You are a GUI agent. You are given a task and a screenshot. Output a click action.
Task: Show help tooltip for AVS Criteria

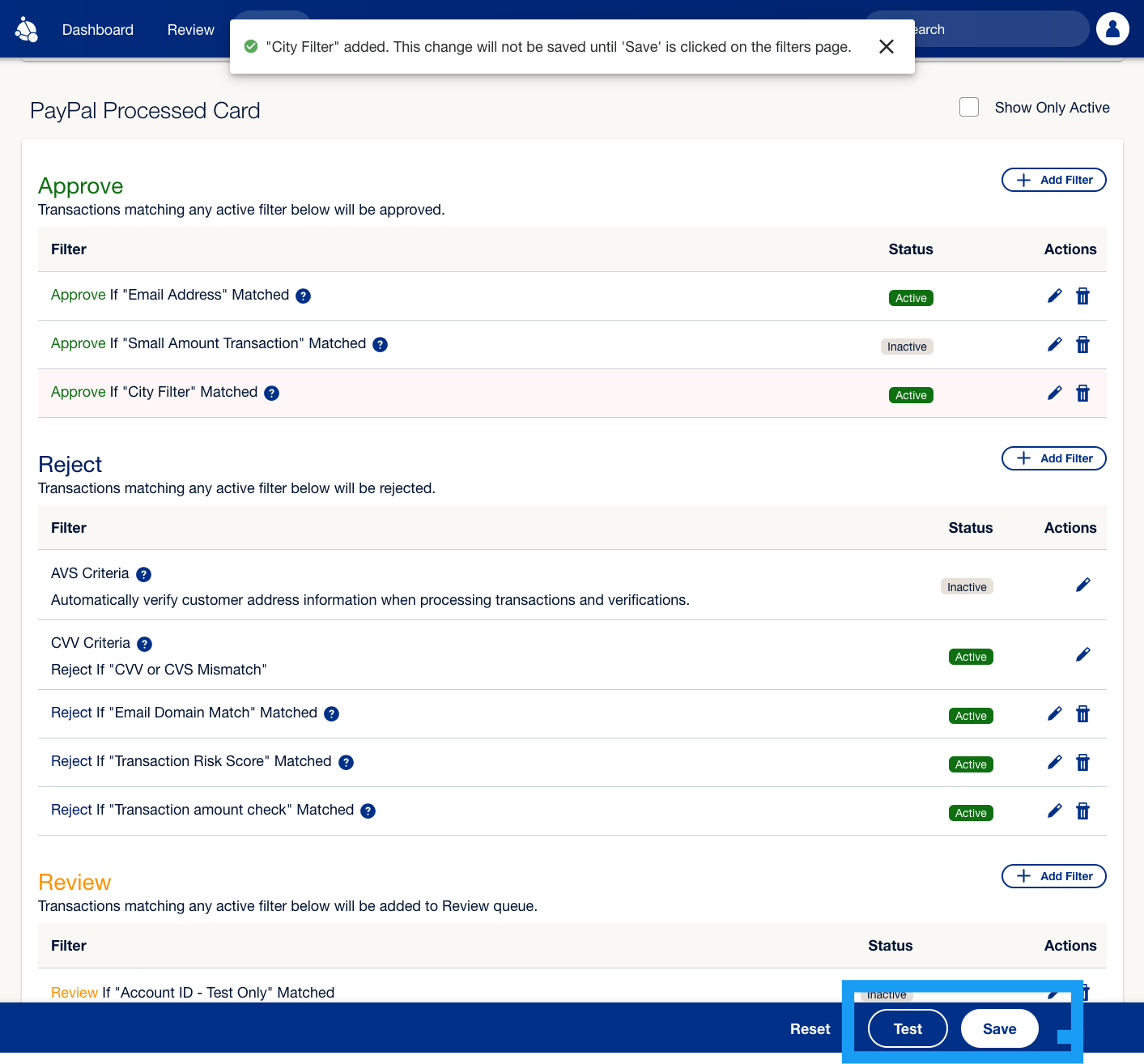point(143,575)
